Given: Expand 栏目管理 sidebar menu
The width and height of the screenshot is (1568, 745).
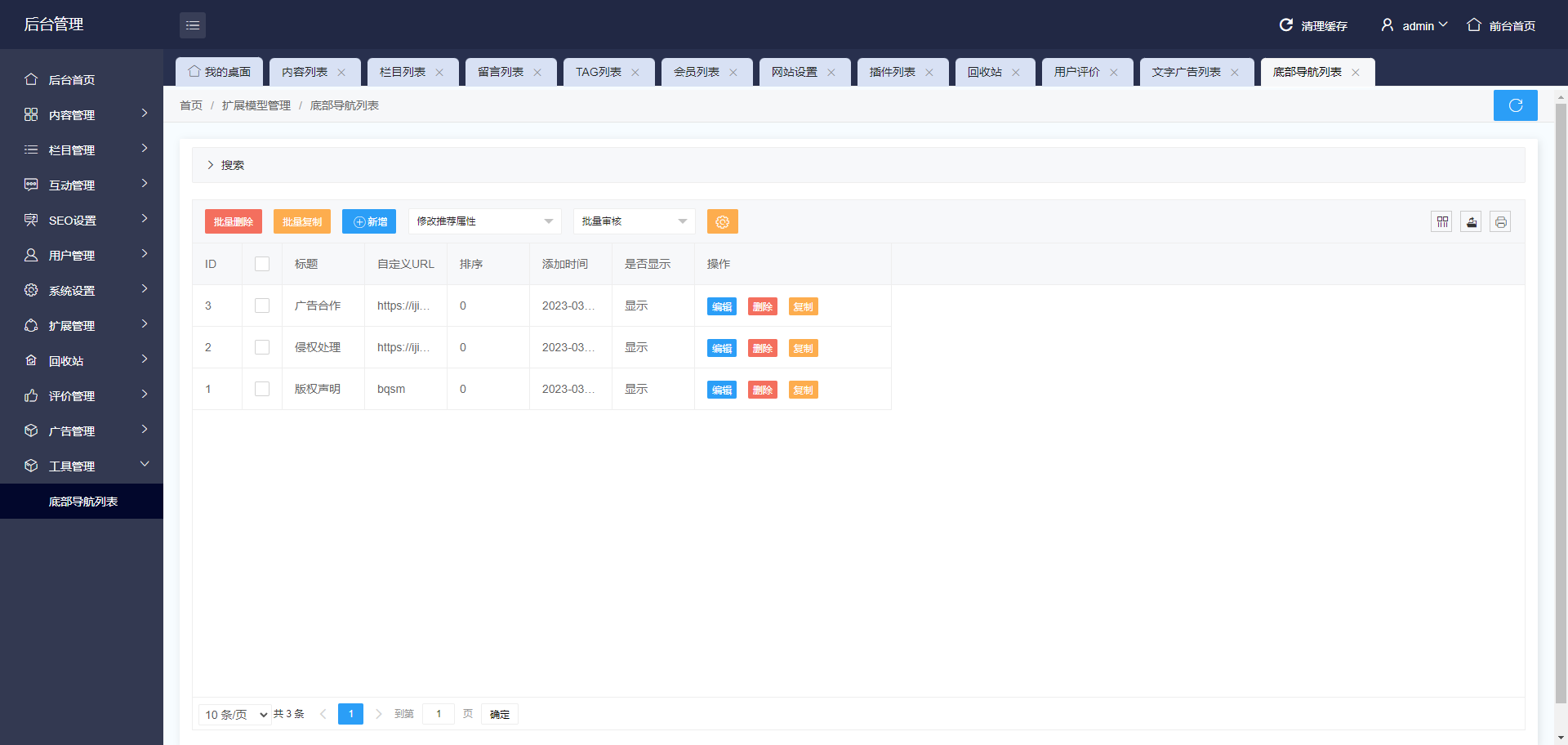Looking at the screenshot, I should pyautogui.click(x=82, y=149).
